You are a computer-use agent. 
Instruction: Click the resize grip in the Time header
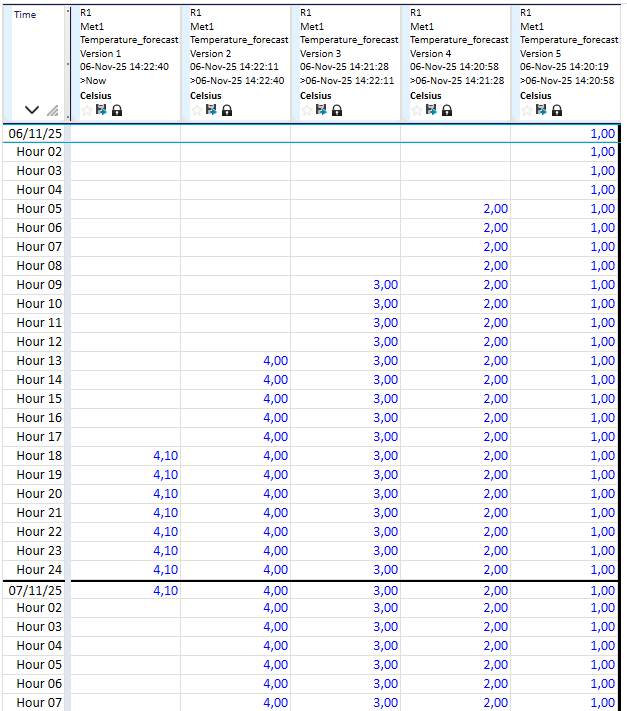(x=53, y=111)
